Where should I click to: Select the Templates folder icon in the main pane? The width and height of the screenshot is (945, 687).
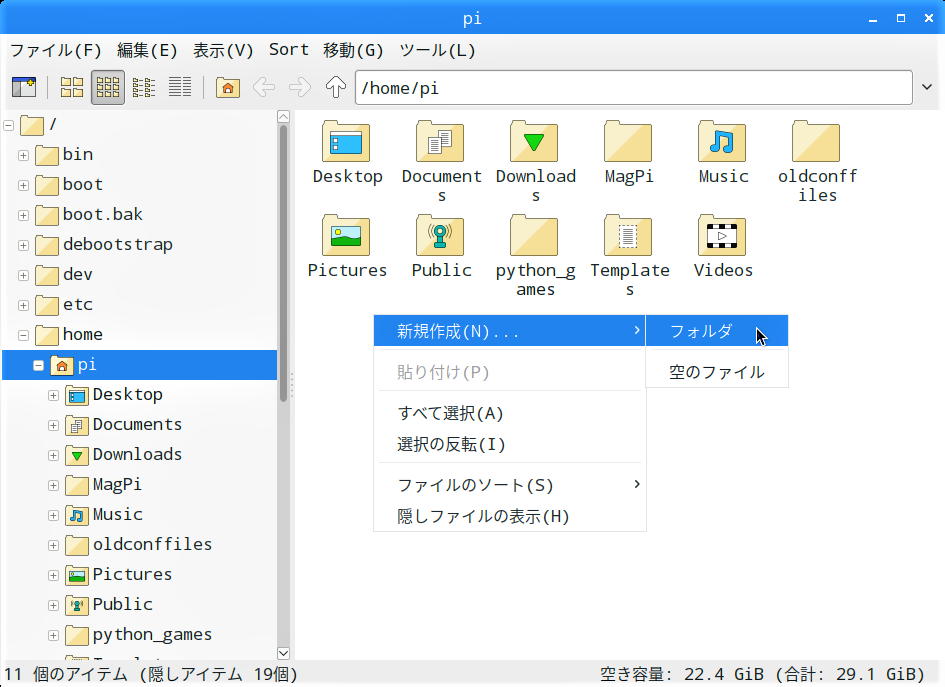pos(629,236)
